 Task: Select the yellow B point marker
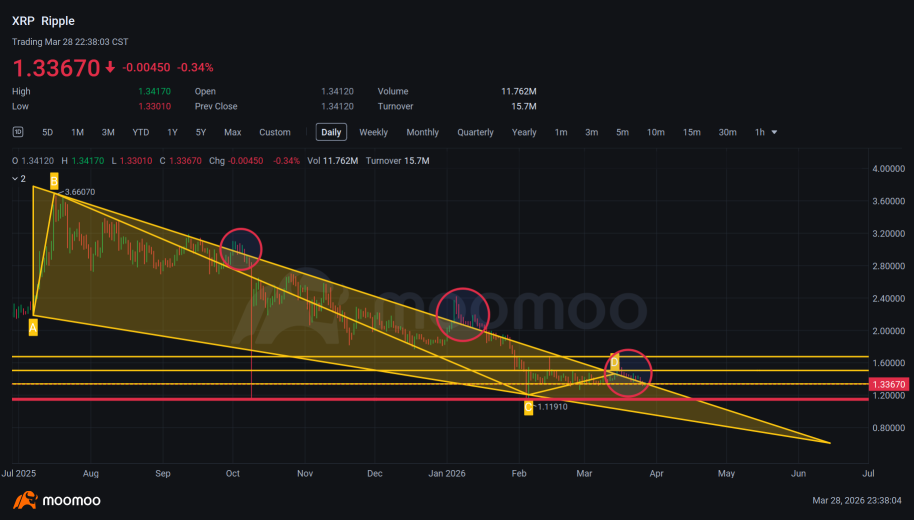tap(54, 181)
